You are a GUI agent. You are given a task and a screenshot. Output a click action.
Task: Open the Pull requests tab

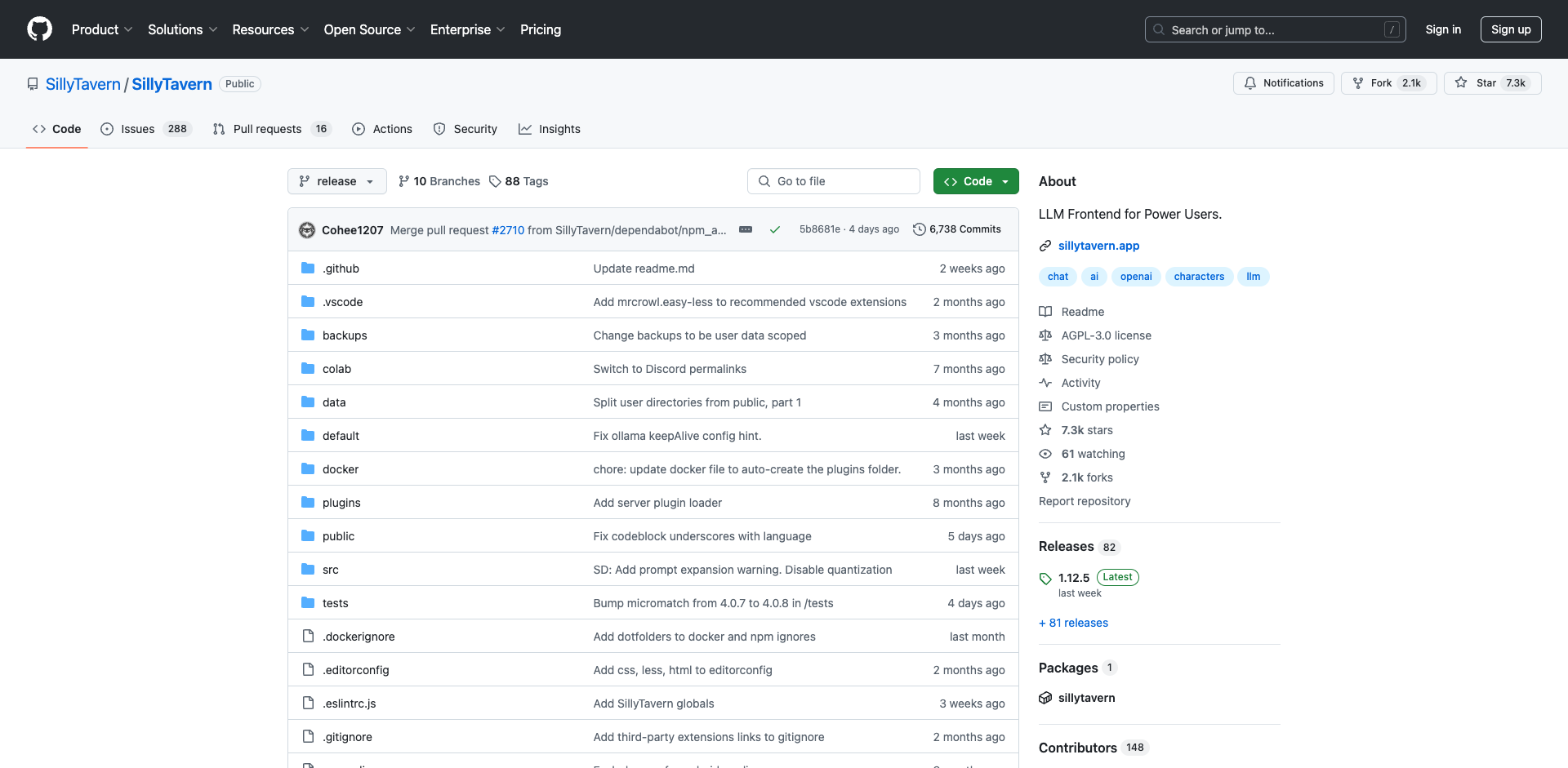[x=272, y=129]
